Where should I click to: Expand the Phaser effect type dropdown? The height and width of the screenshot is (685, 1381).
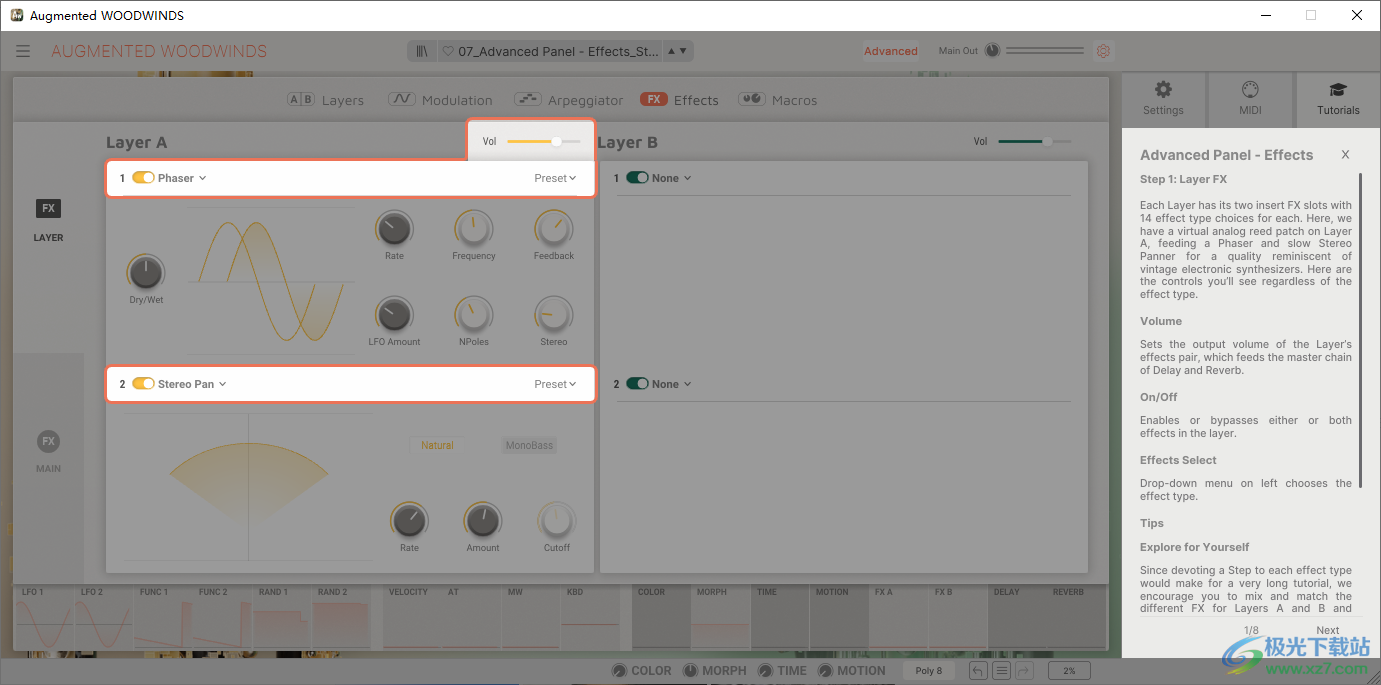(182, 178)
